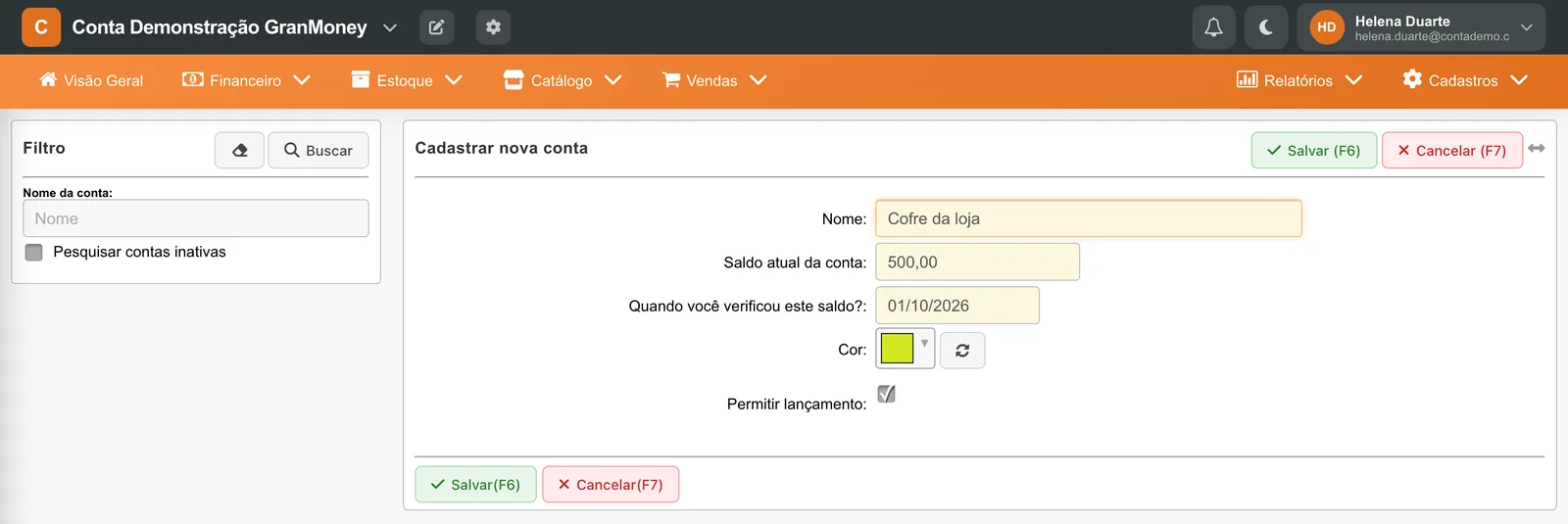
Task: Click the archive box icon beside Estoque
Action: [361, 79]
